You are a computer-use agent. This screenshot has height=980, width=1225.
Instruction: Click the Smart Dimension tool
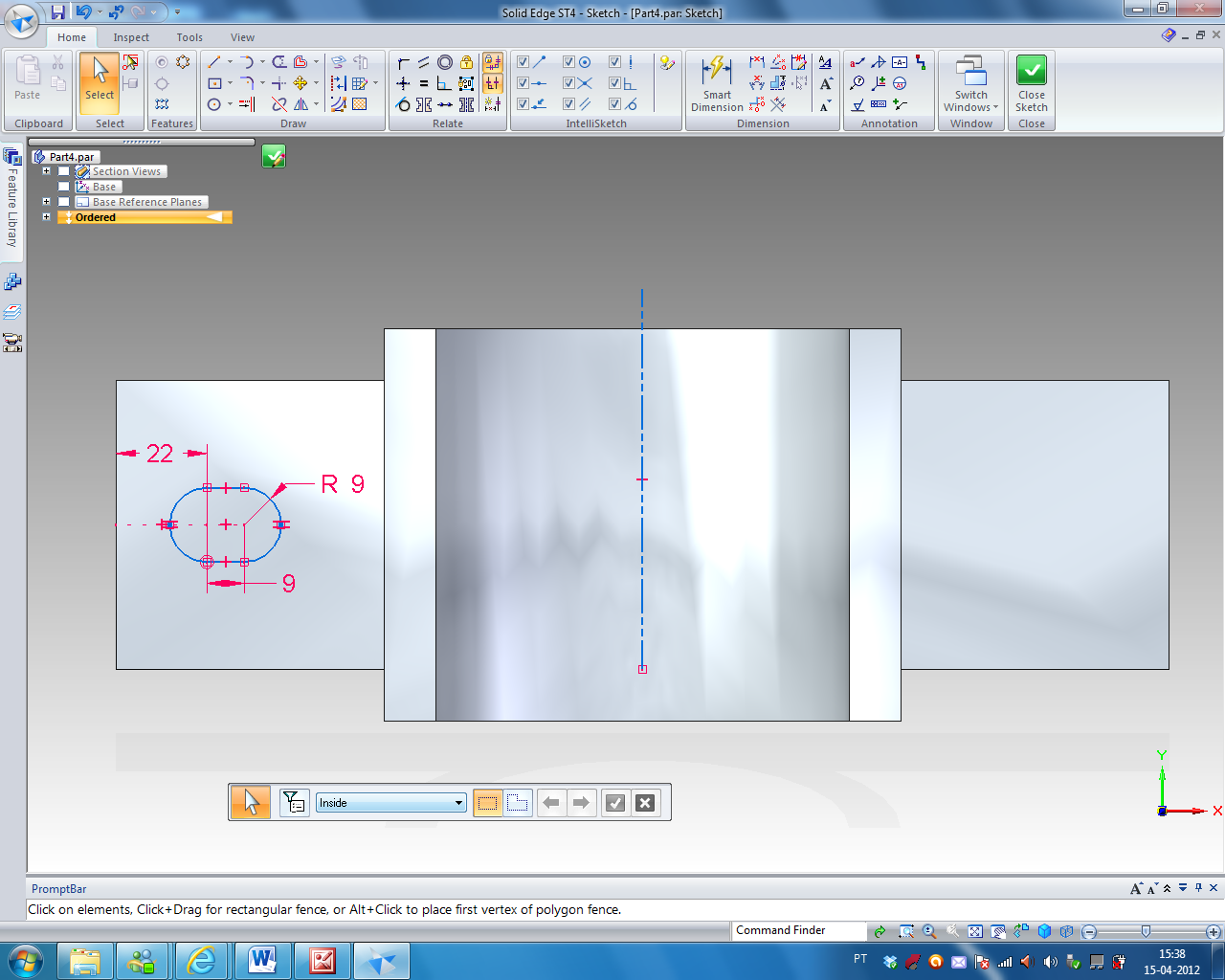tap(717, 83)
